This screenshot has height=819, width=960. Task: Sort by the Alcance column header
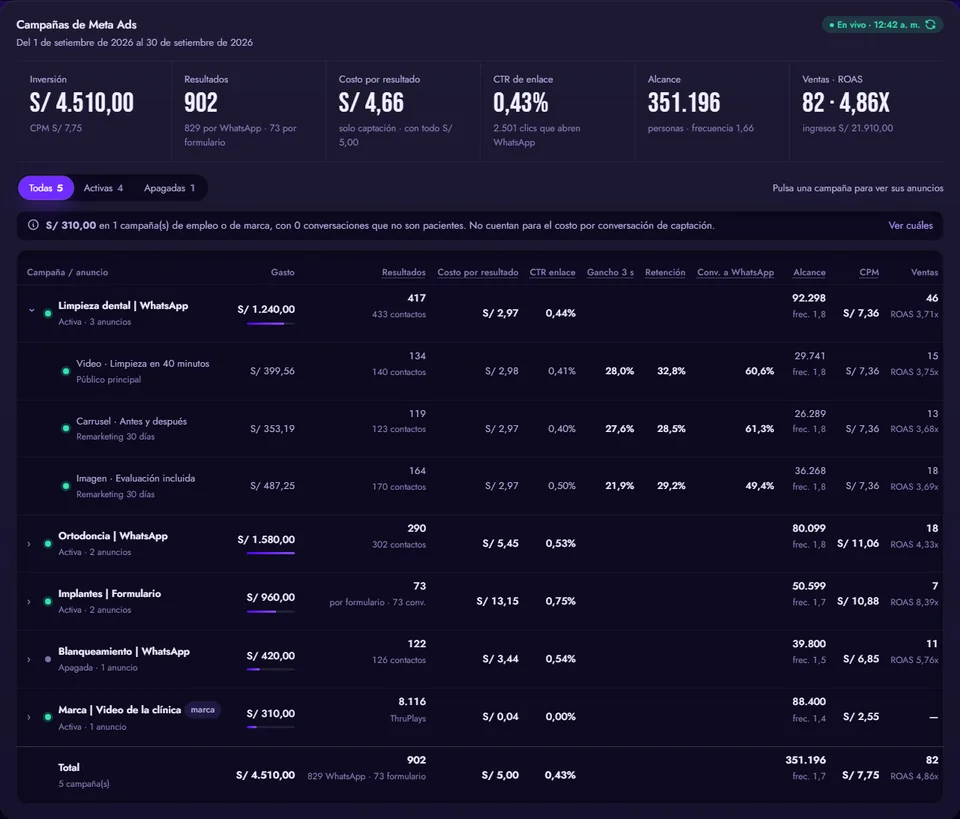pos(809,272)
